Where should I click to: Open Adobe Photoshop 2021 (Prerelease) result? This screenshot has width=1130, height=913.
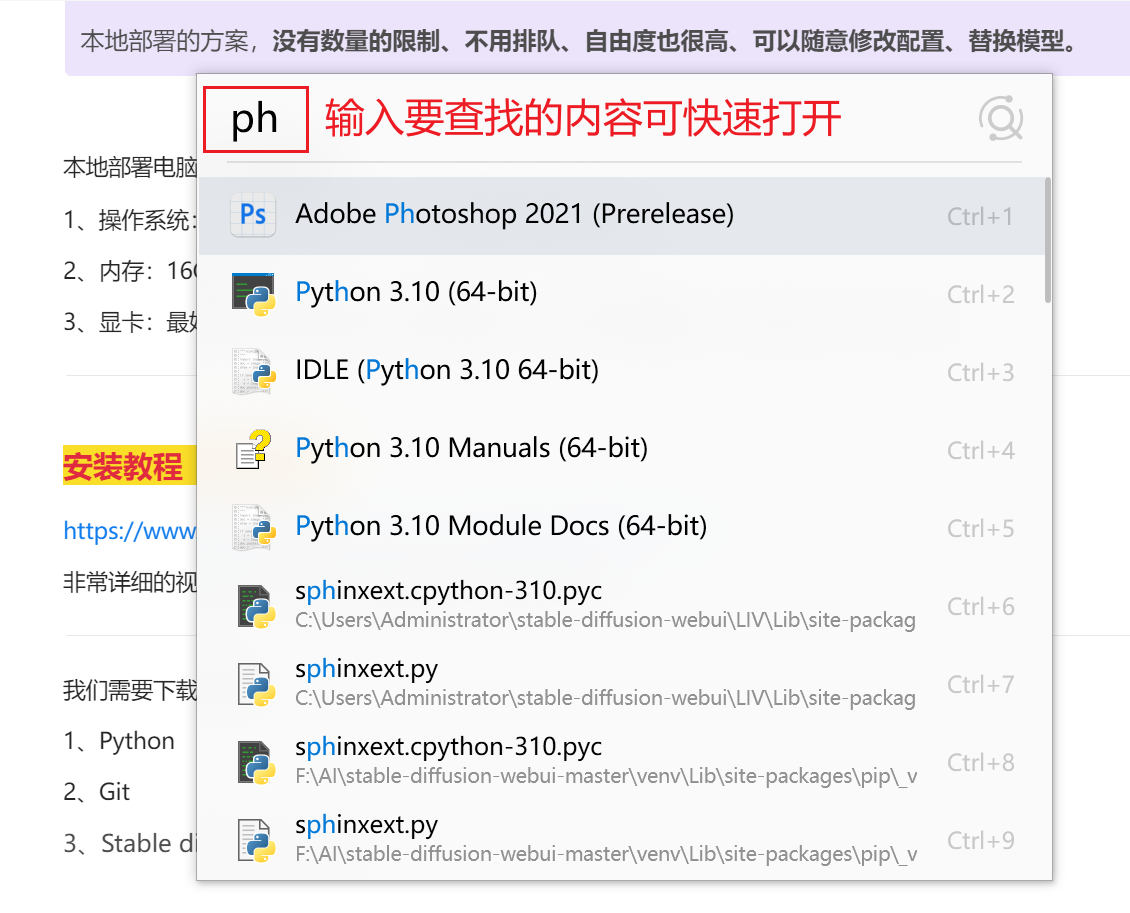tap(621, 215)
